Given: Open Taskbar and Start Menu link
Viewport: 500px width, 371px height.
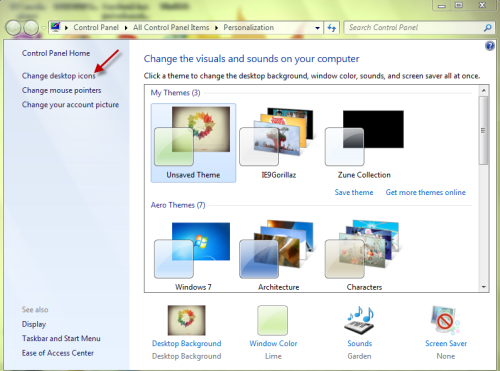Looking at the screenshot, I should point(61,338).
